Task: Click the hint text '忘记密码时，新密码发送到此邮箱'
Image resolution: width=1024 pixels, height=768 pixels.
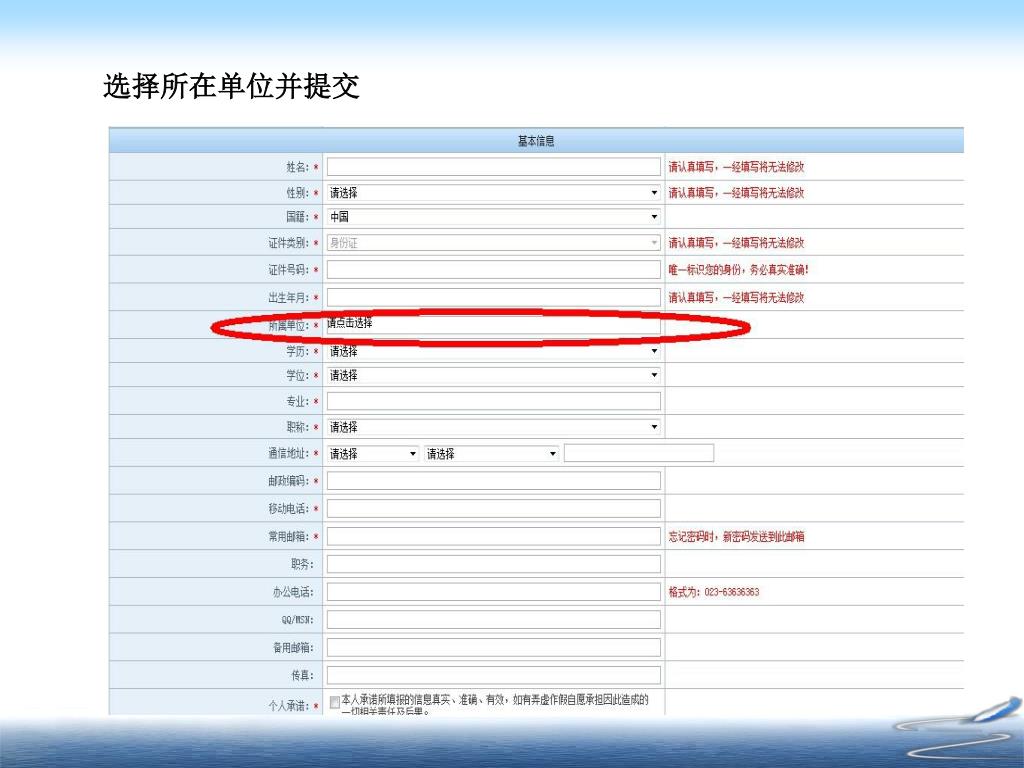Action: (736, 537)
